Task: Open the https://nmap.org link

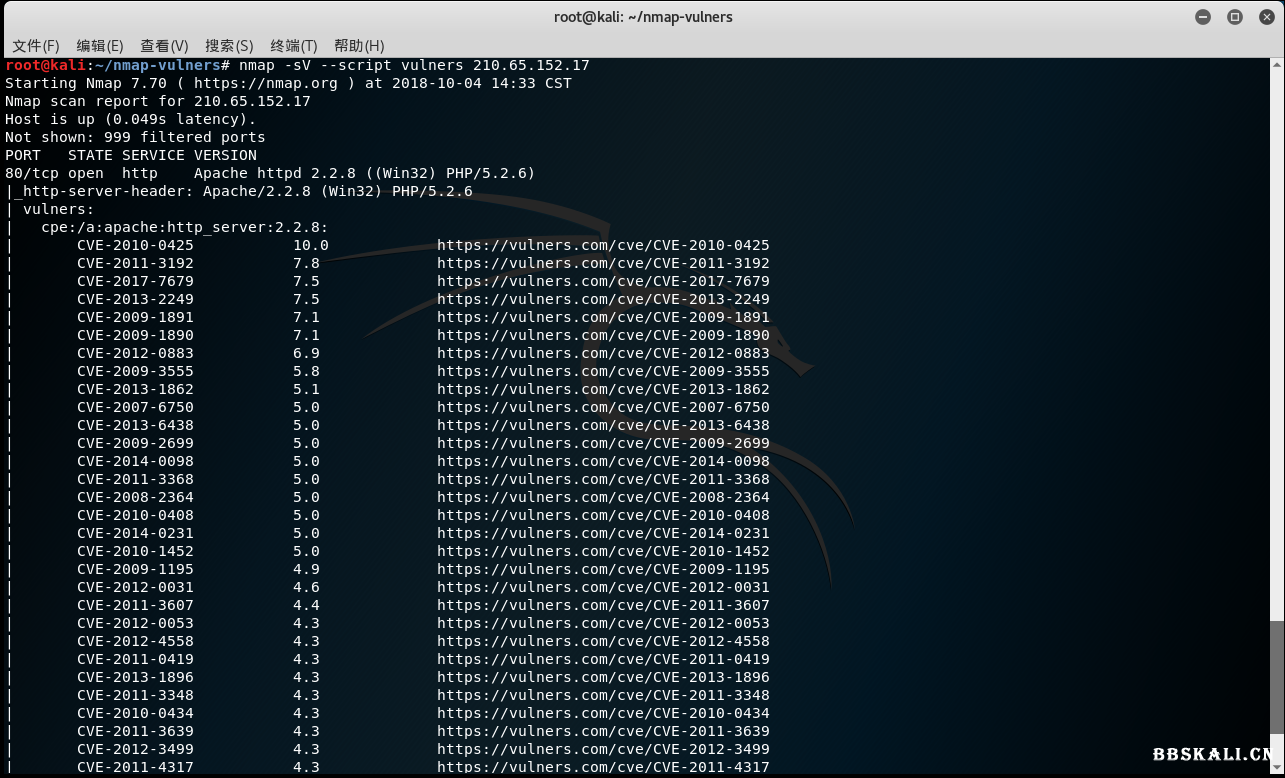Action: click(x=266, y=84)
